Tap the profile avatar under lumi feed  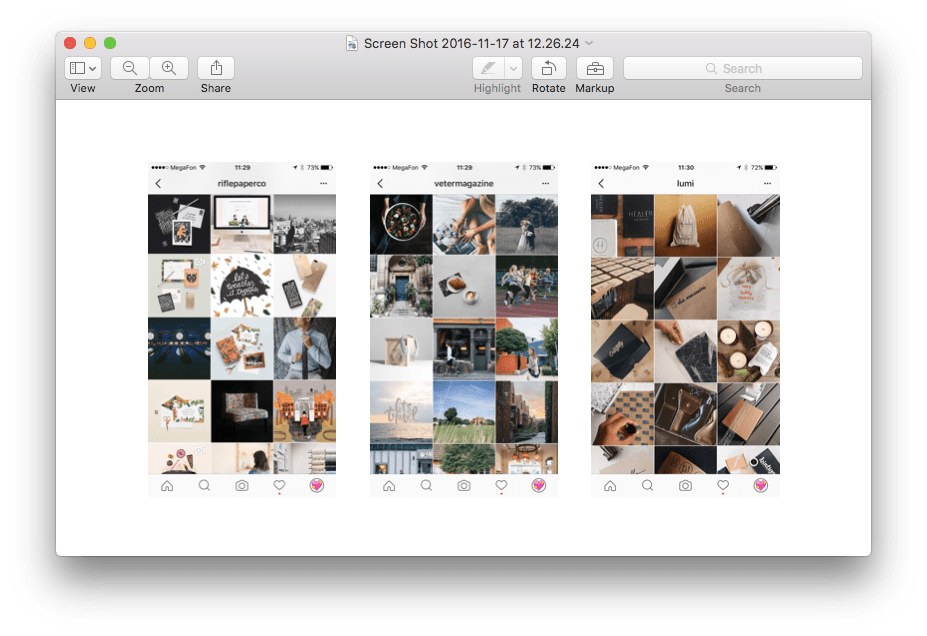point(760,485)
